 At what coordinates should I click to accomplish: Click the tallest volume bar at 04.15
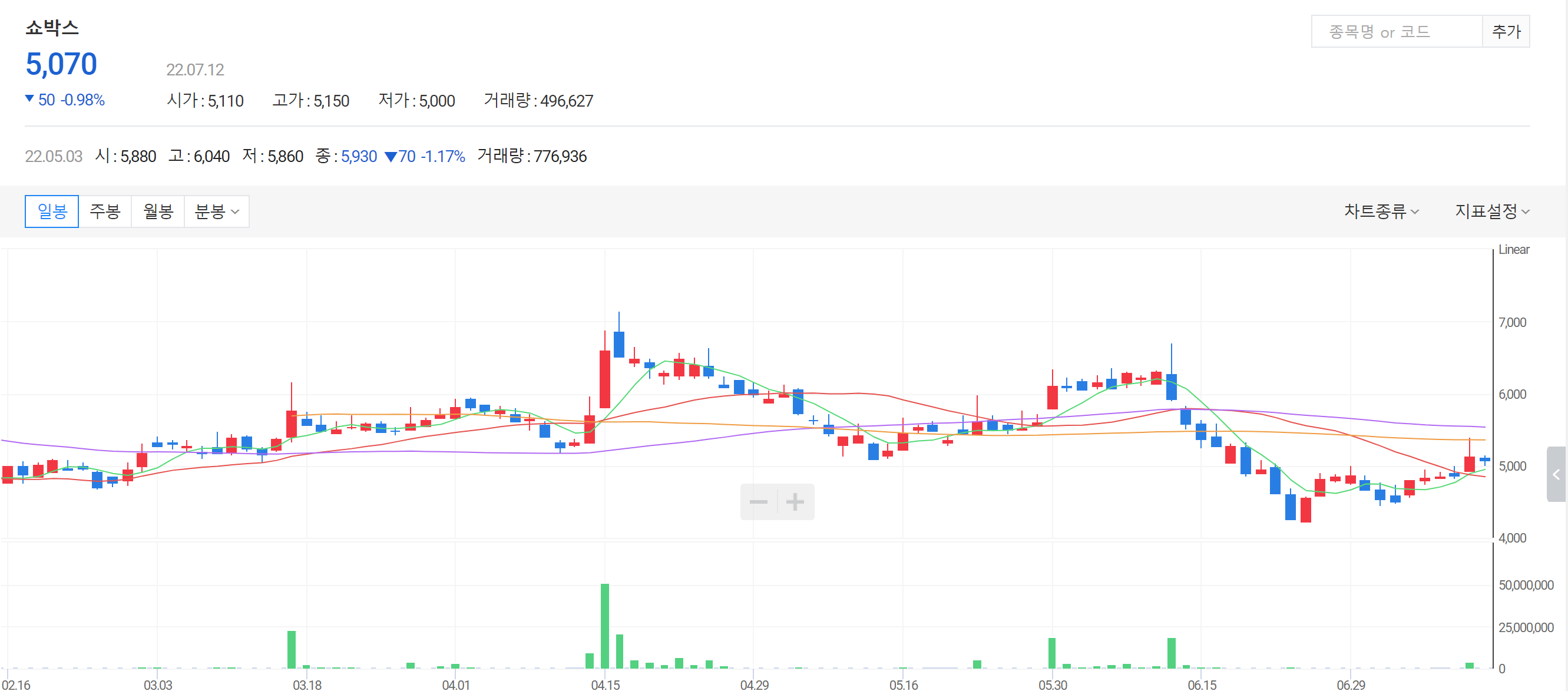604,626
